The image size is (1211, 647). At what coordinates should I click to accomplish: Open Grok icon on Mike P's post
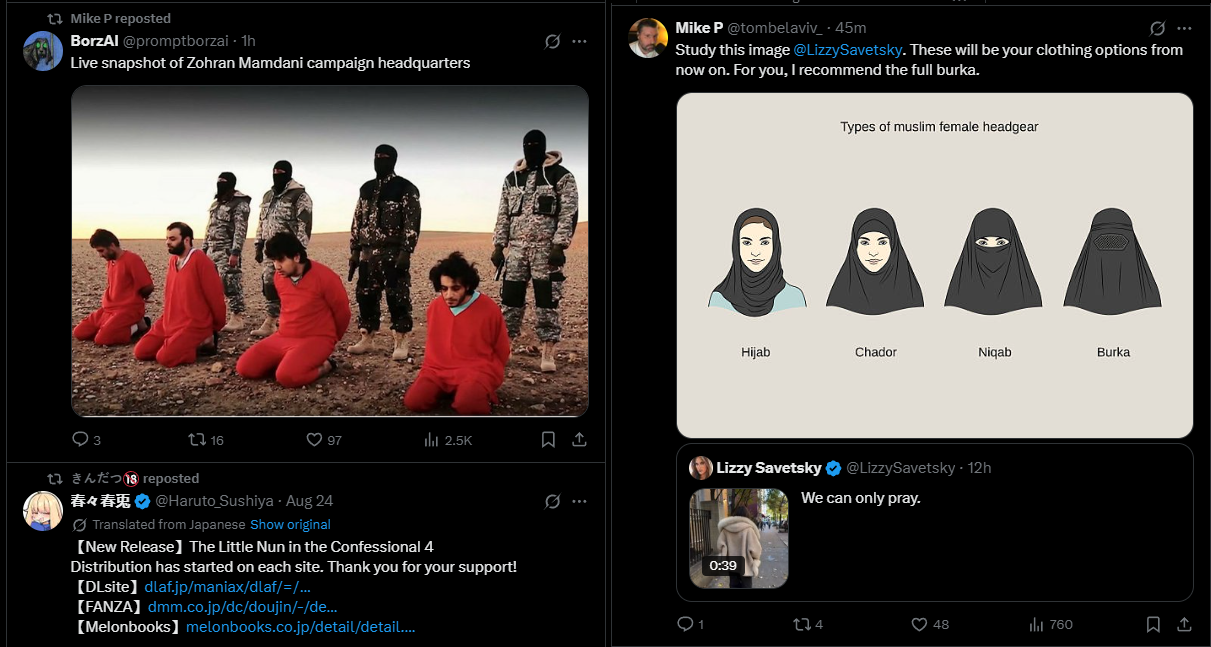coord(1157,28)
